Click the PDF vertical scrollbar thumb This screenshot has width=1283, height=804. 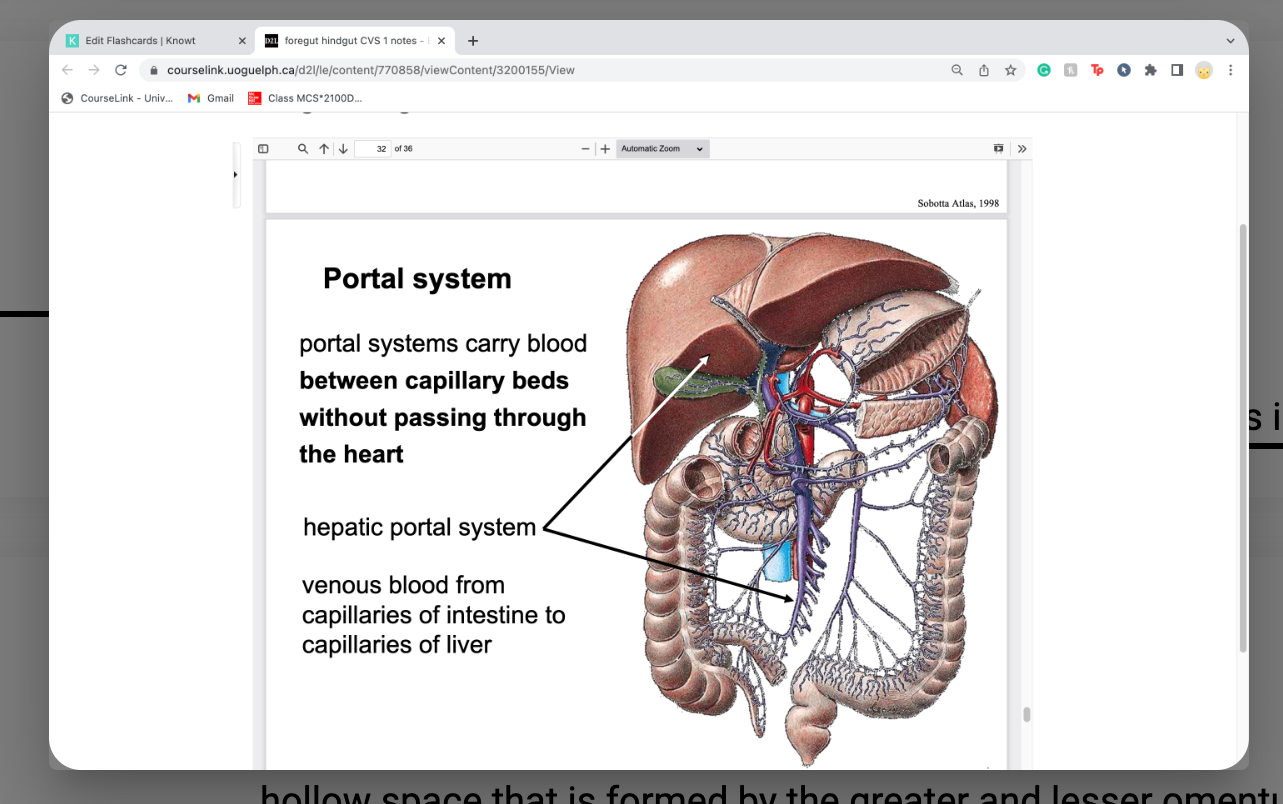[1026, 715]
